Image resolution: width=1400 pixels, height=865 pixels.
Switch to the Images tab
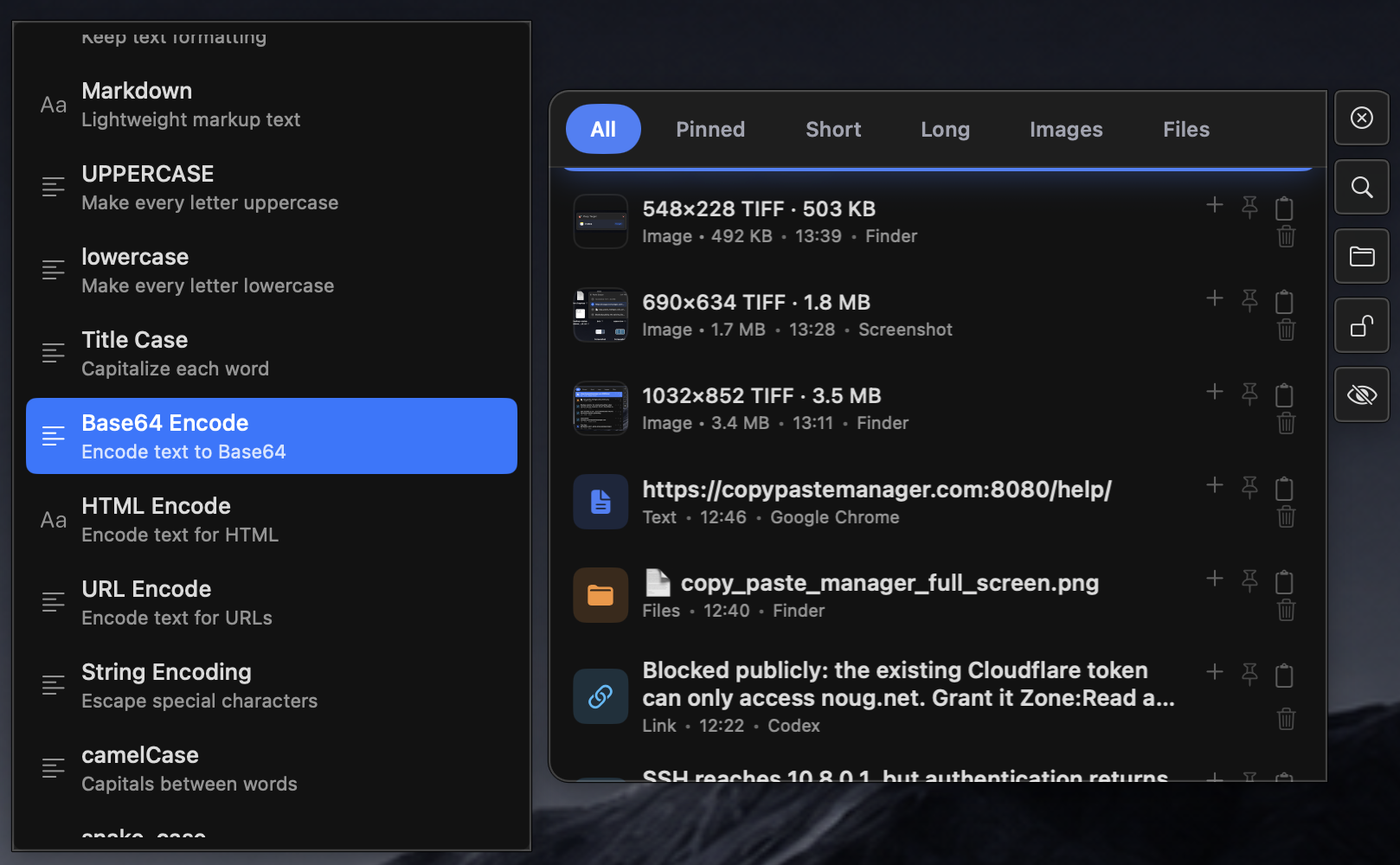(1066, 129)
